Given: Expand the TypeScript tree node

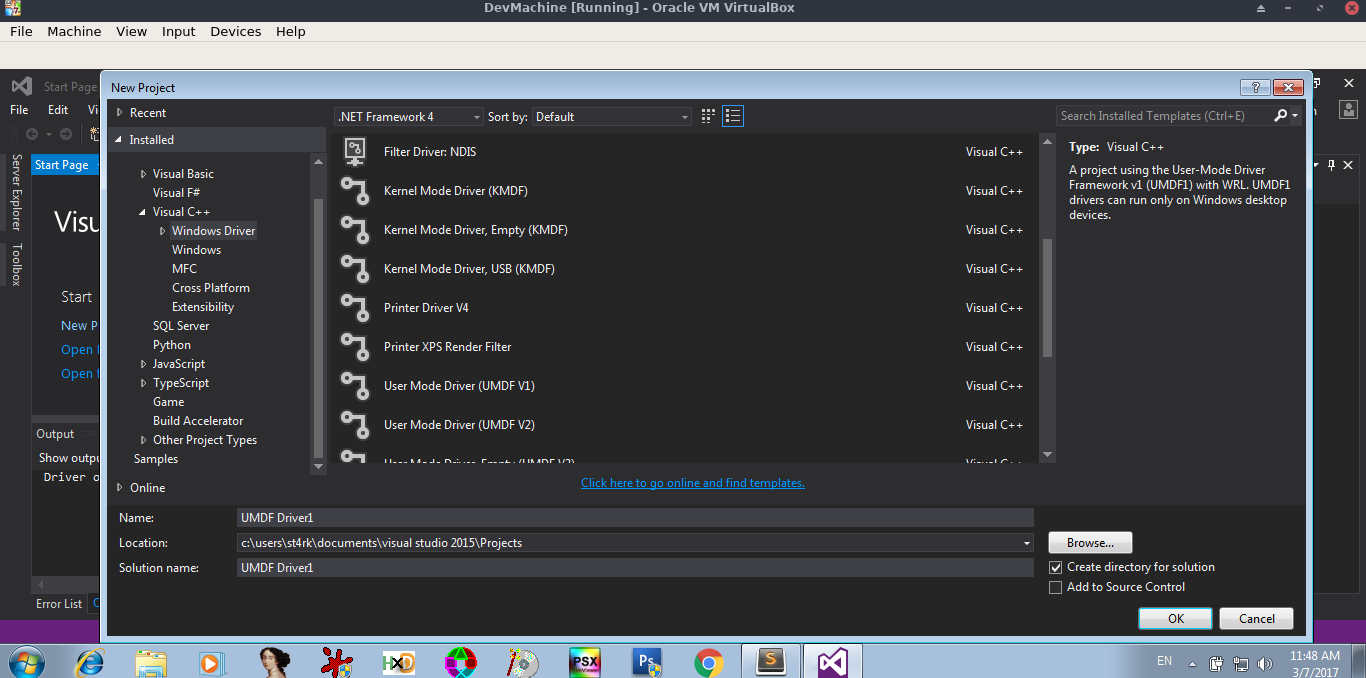Looking at the screenshot, I should [x=144, y=383].
